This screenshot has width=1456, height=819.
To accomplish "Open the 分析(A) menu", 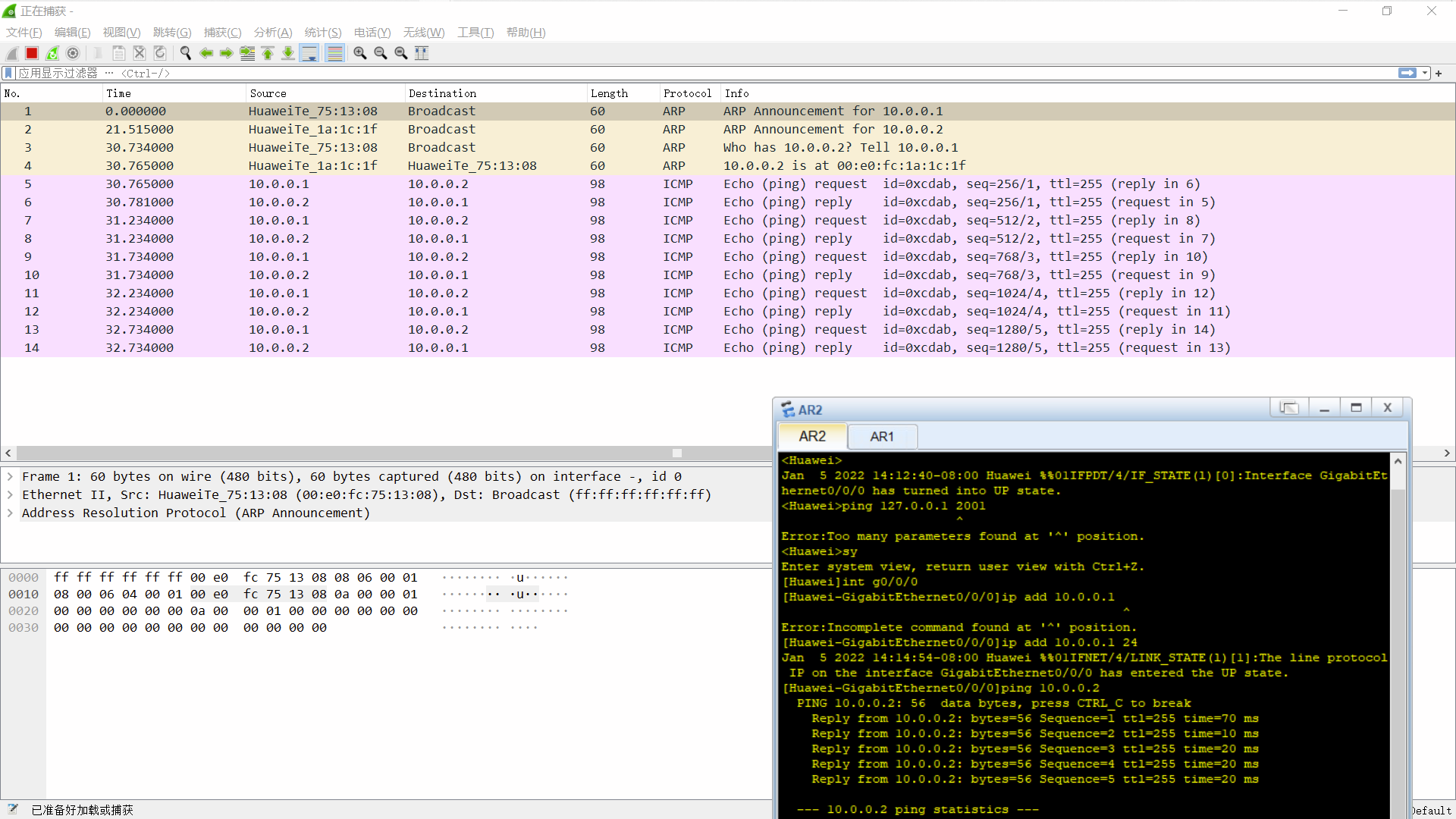I will click(x=273, y=33).
